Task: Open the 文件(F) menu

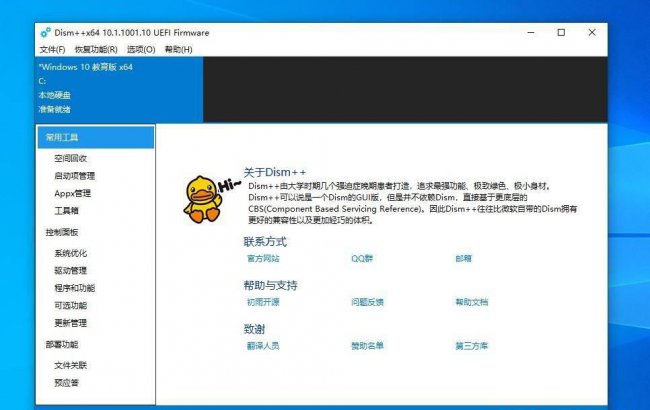Action: [x=52, y=49]
